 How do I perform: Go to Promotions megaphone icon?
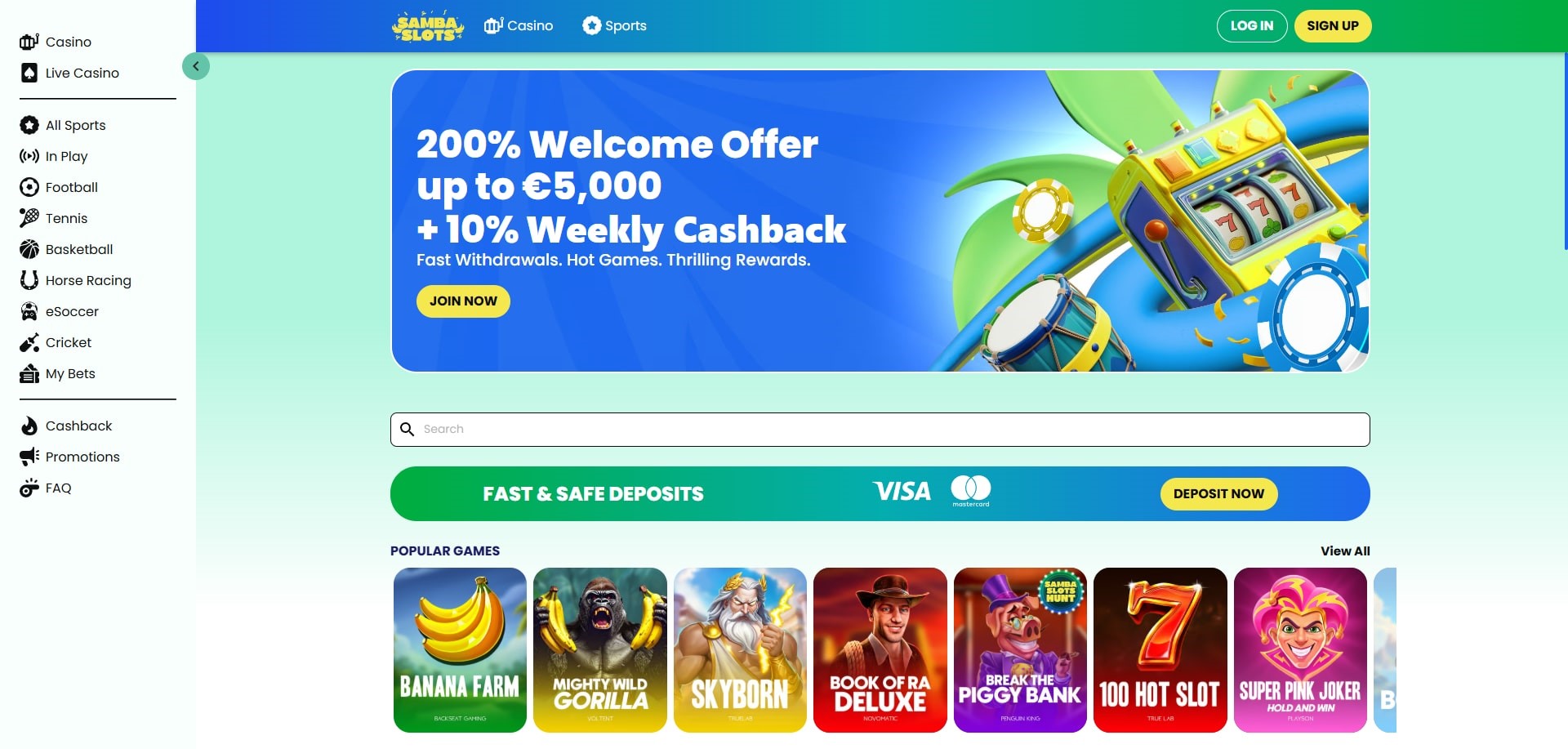tap(29, 457)
